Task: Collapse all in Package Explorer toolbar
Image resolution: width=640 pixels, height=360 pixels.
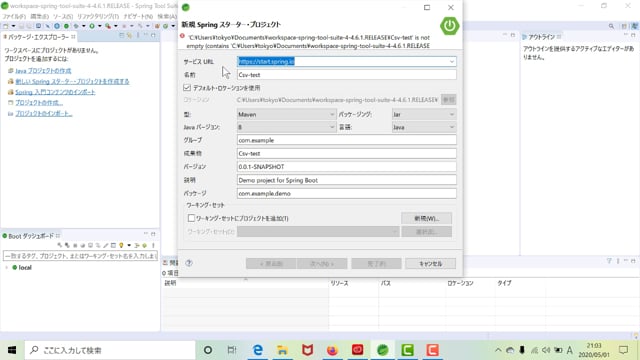Action: coord(121,36)
